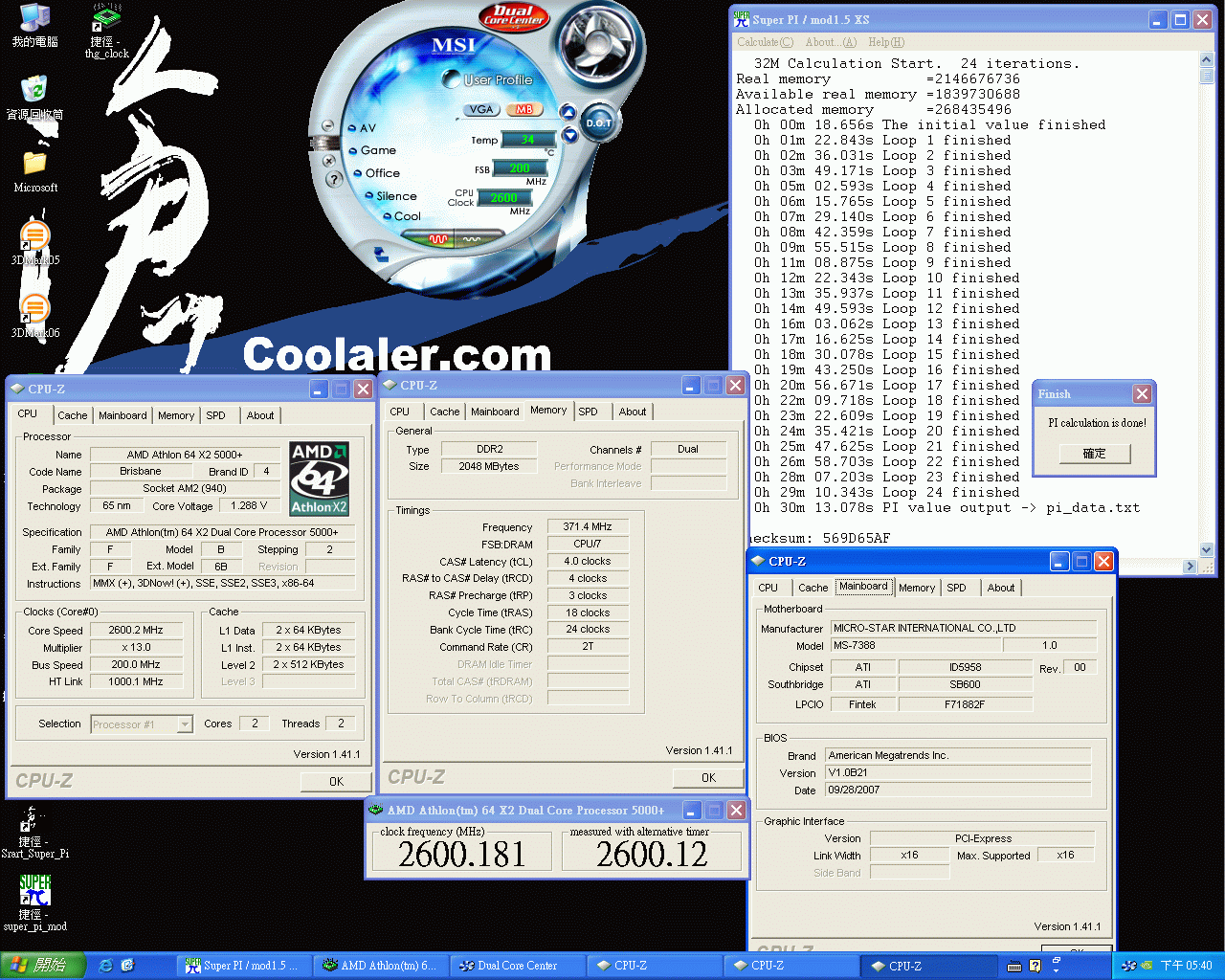Click the BIOS Date 09/28/2007 field

pos(958,790)
